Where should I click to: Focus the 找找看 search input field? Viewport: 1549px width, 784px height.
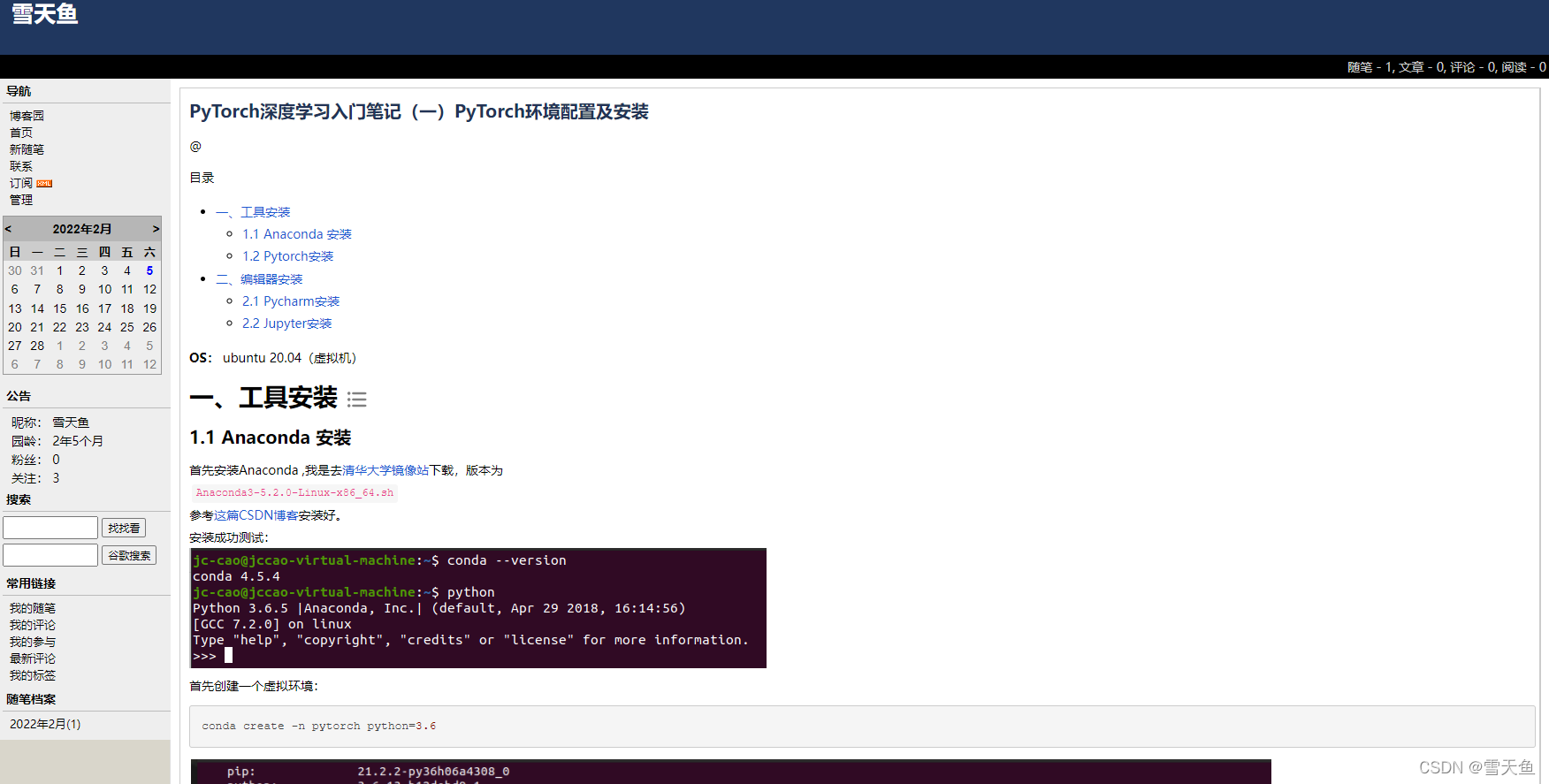coord(50,528)
